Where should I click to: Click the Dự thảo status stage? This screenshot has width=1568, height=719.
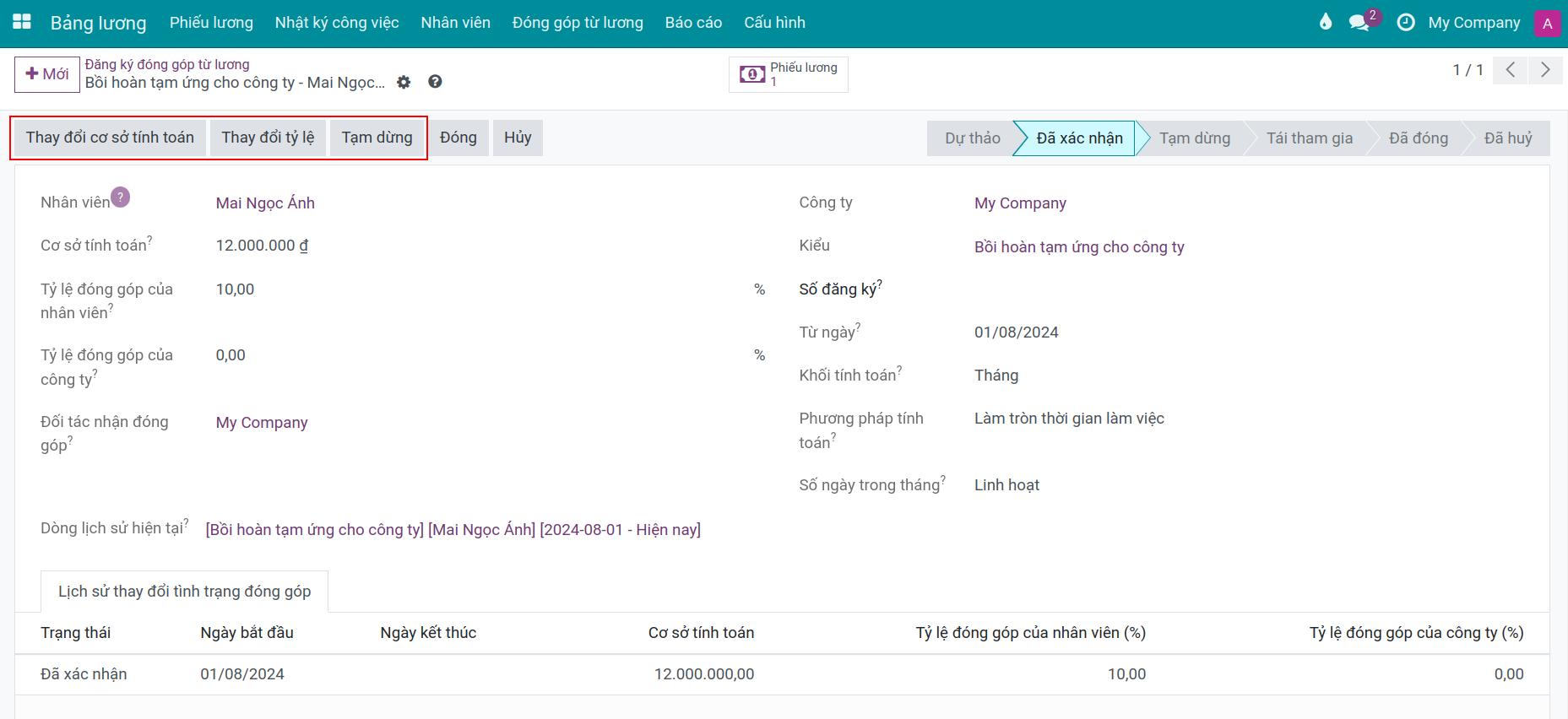click(972, 138)
